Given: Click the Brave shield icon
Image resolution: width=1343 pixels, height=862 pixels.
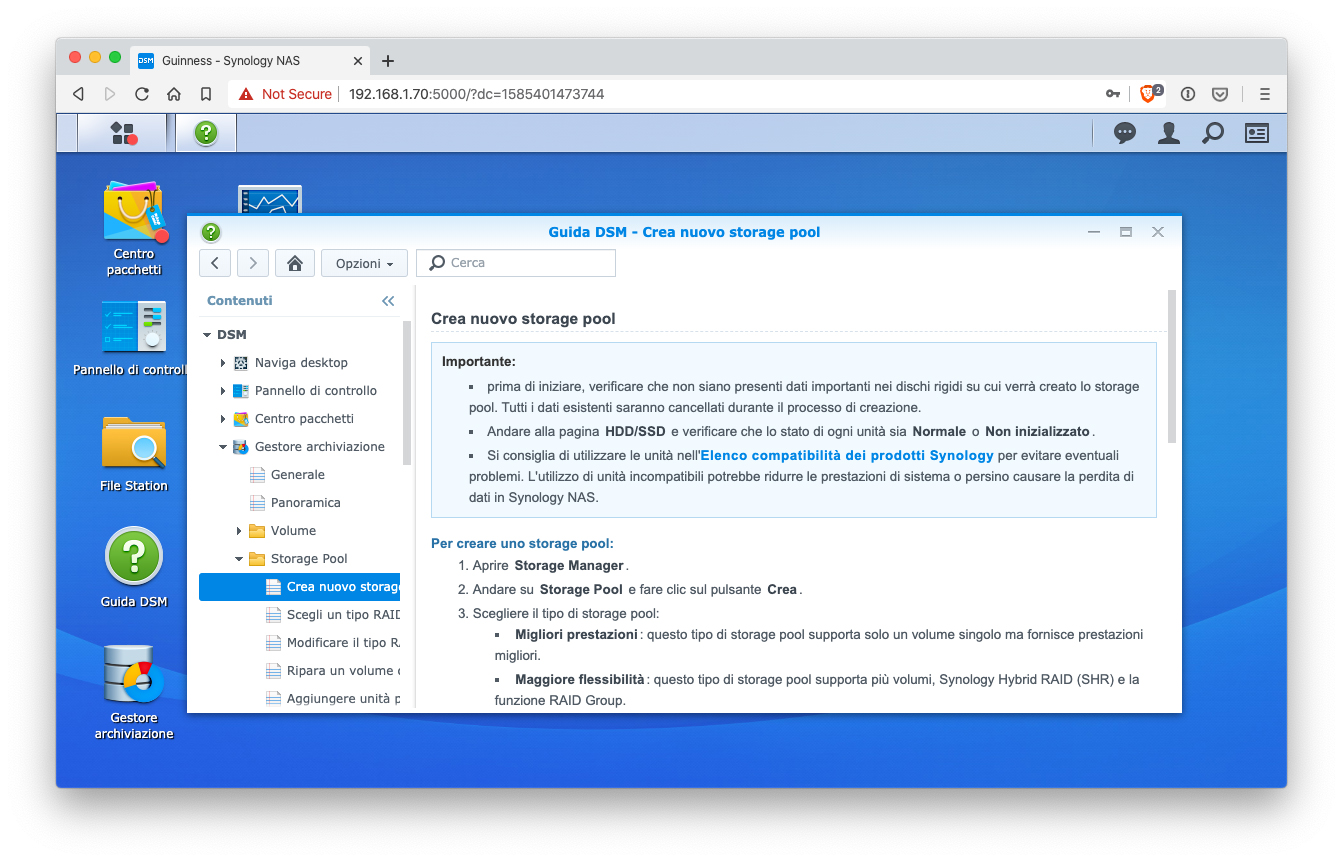Looking at the screenshot, I should click(1150, 93).
